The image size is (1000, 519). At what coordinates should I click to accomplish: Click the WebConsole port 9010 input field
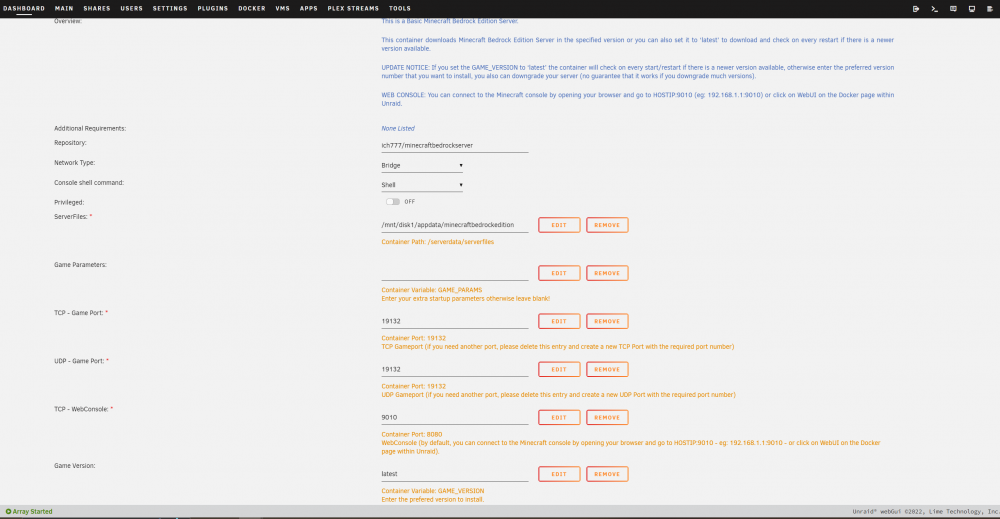click(x=455, y=418)
